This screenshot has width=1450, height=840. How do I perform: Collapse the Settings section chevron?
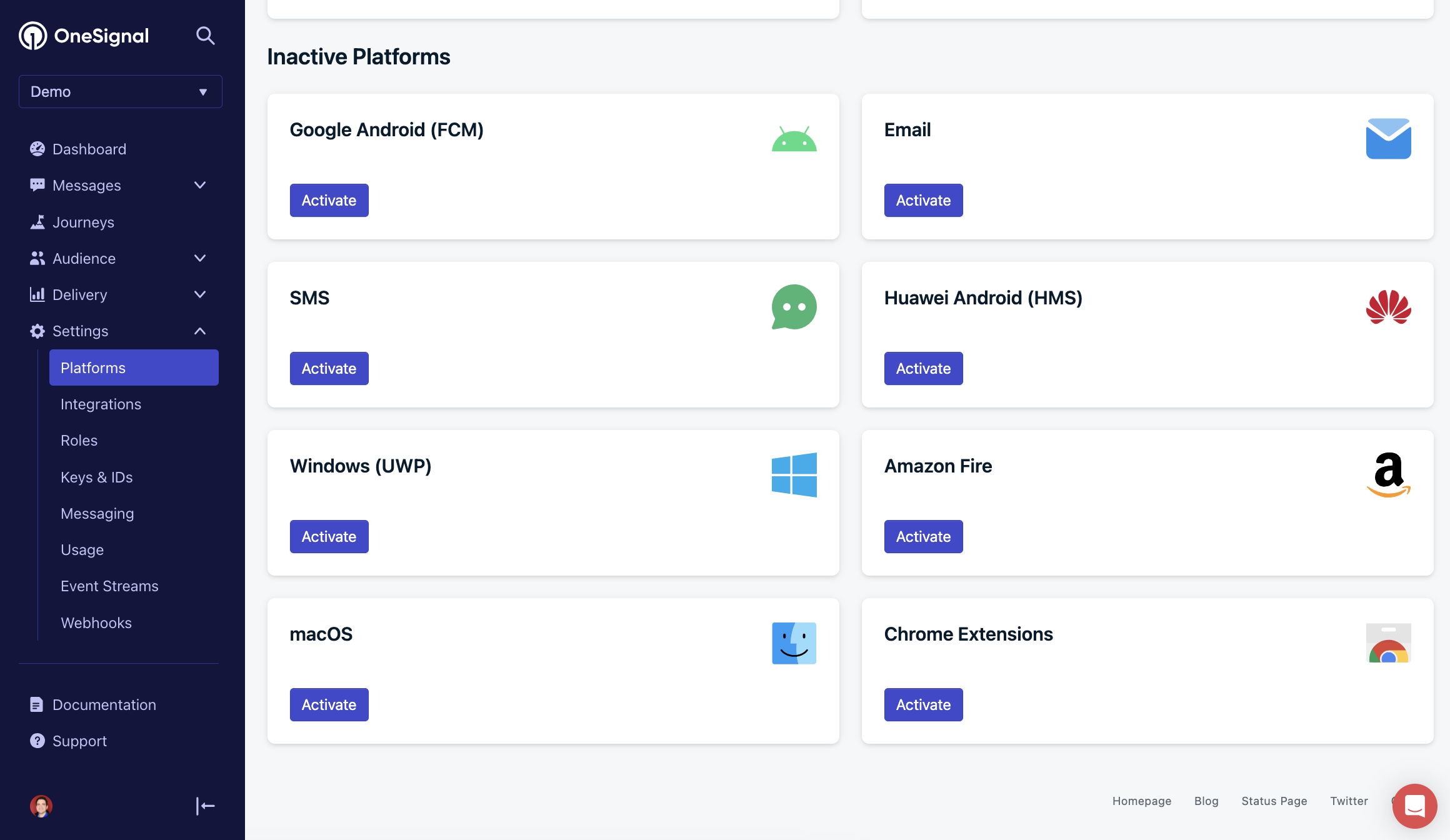(200, 331)
